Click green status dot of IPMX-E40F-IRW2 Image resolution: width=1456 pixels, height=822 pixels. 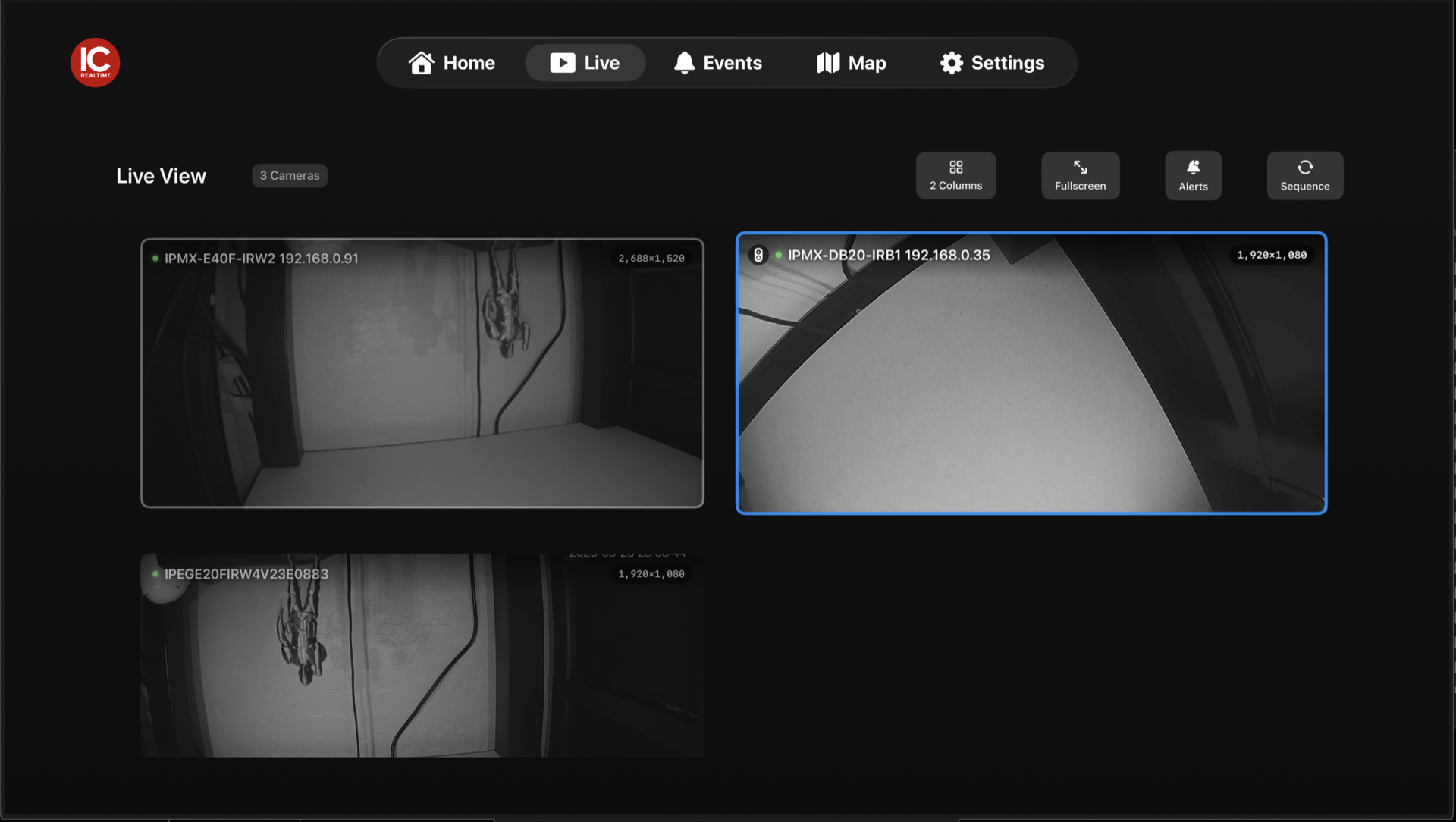pyautogui.click(x=155, y=259)
